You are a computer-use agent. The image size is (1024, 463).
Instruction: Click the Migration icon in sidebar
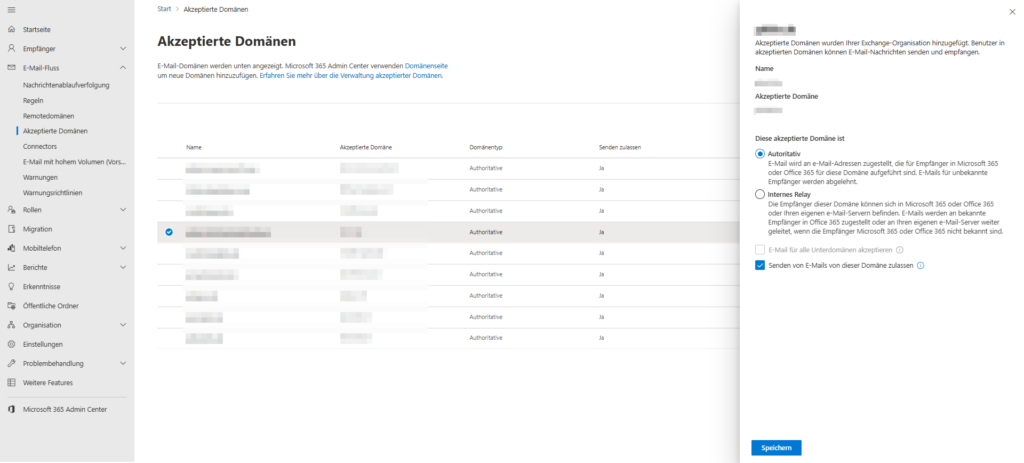point(12,229)
